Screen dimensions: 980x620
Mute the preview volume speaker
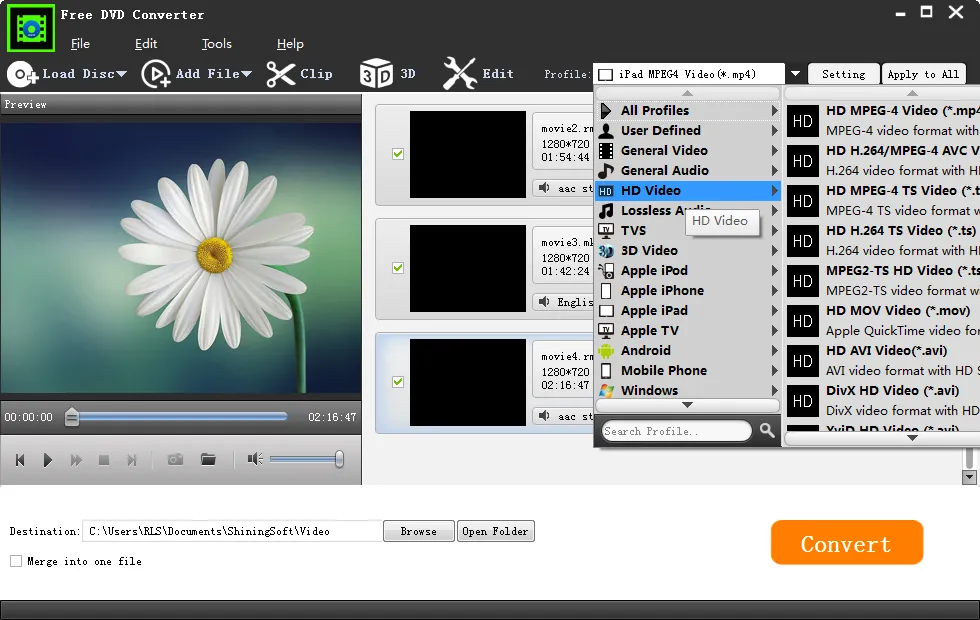(255, 459)
